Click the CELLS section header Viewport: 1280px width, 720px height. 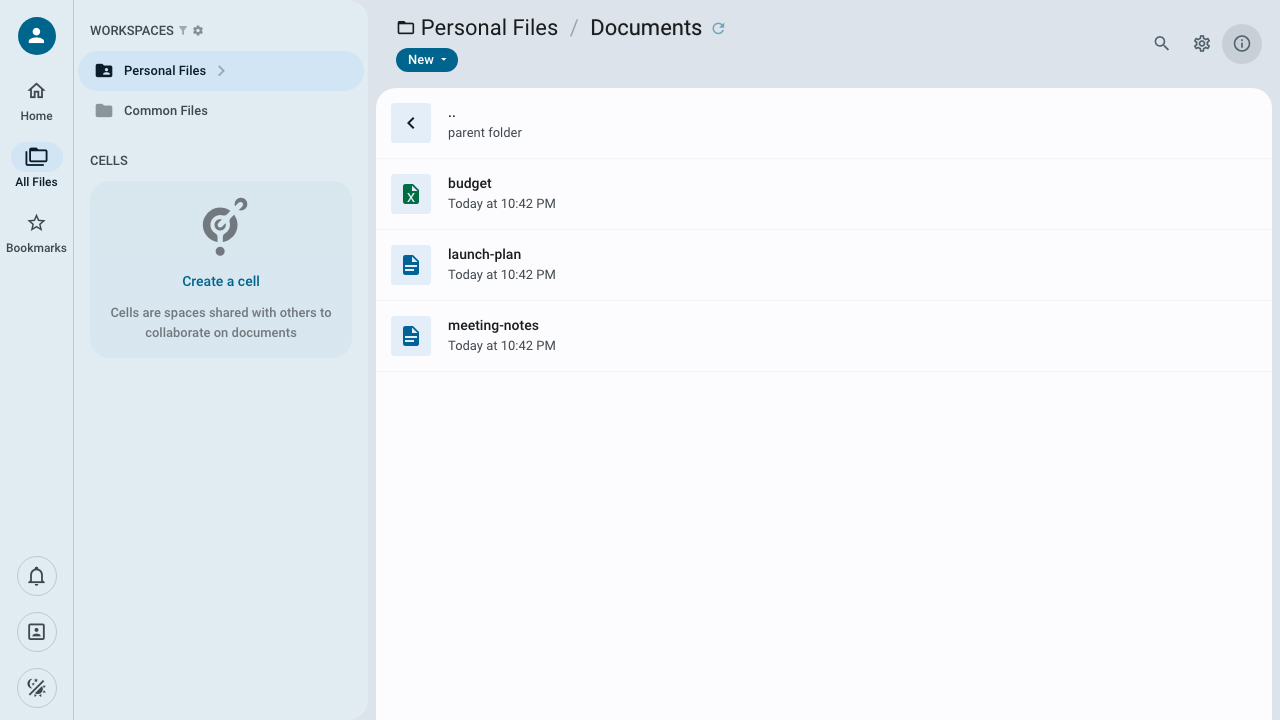click(x=109, y=161)
